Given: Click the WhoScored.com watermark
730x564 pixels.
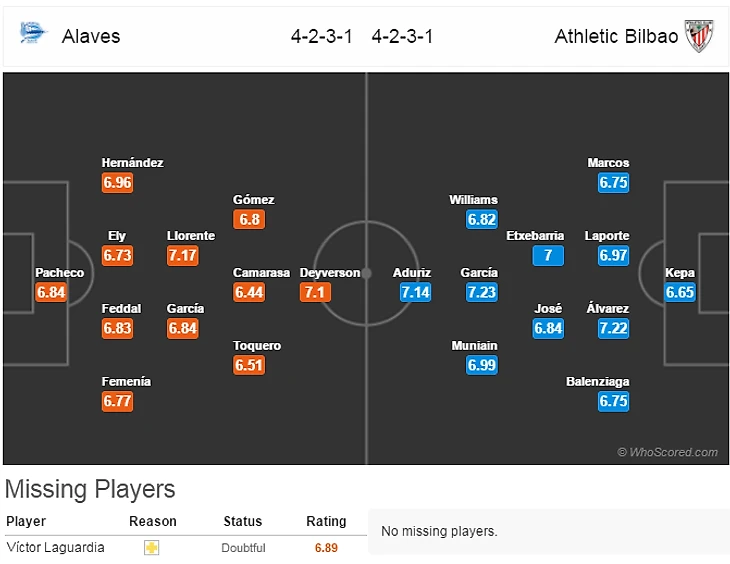Looking at the screenshot, I should (x=667, y=452).
